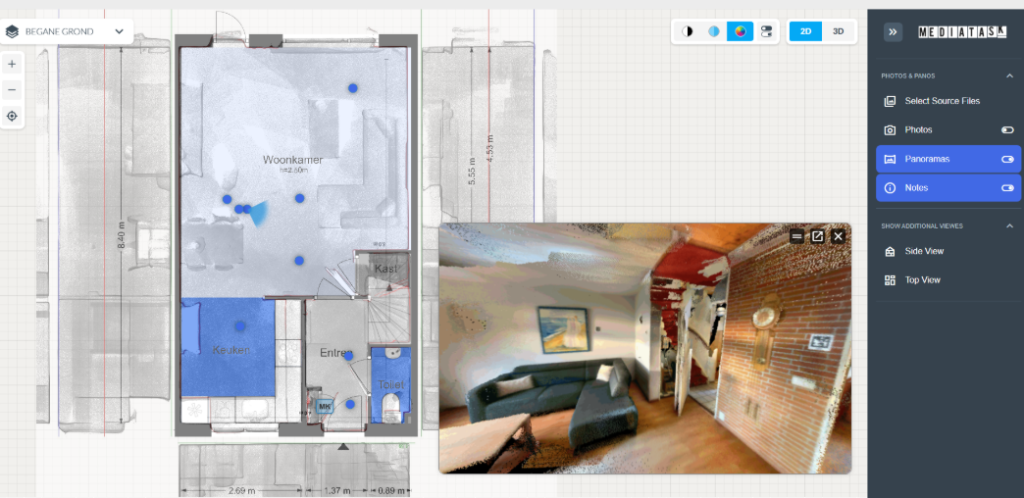Open the panorama viewer menu icon
This screenshot has height=498, width=1024.
[x=796, y=236]
